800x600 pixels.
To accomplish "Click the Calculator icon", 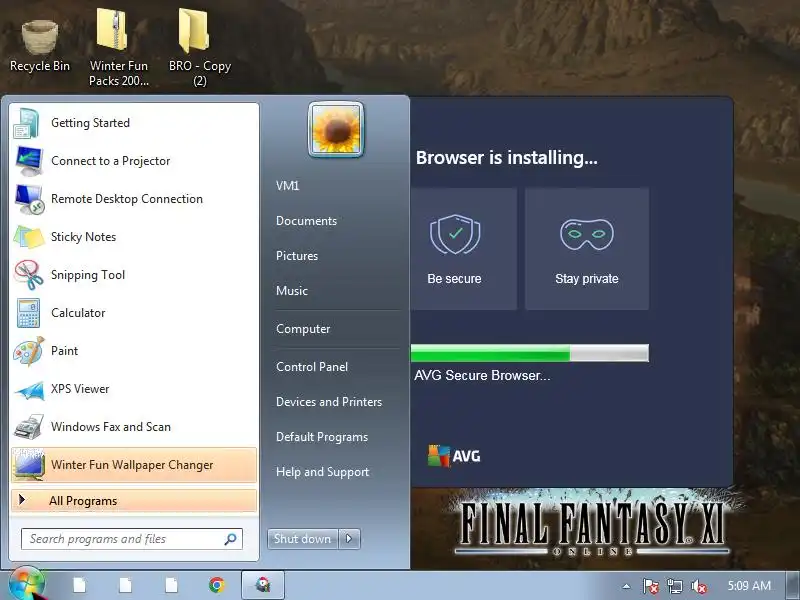I will 28,313.
